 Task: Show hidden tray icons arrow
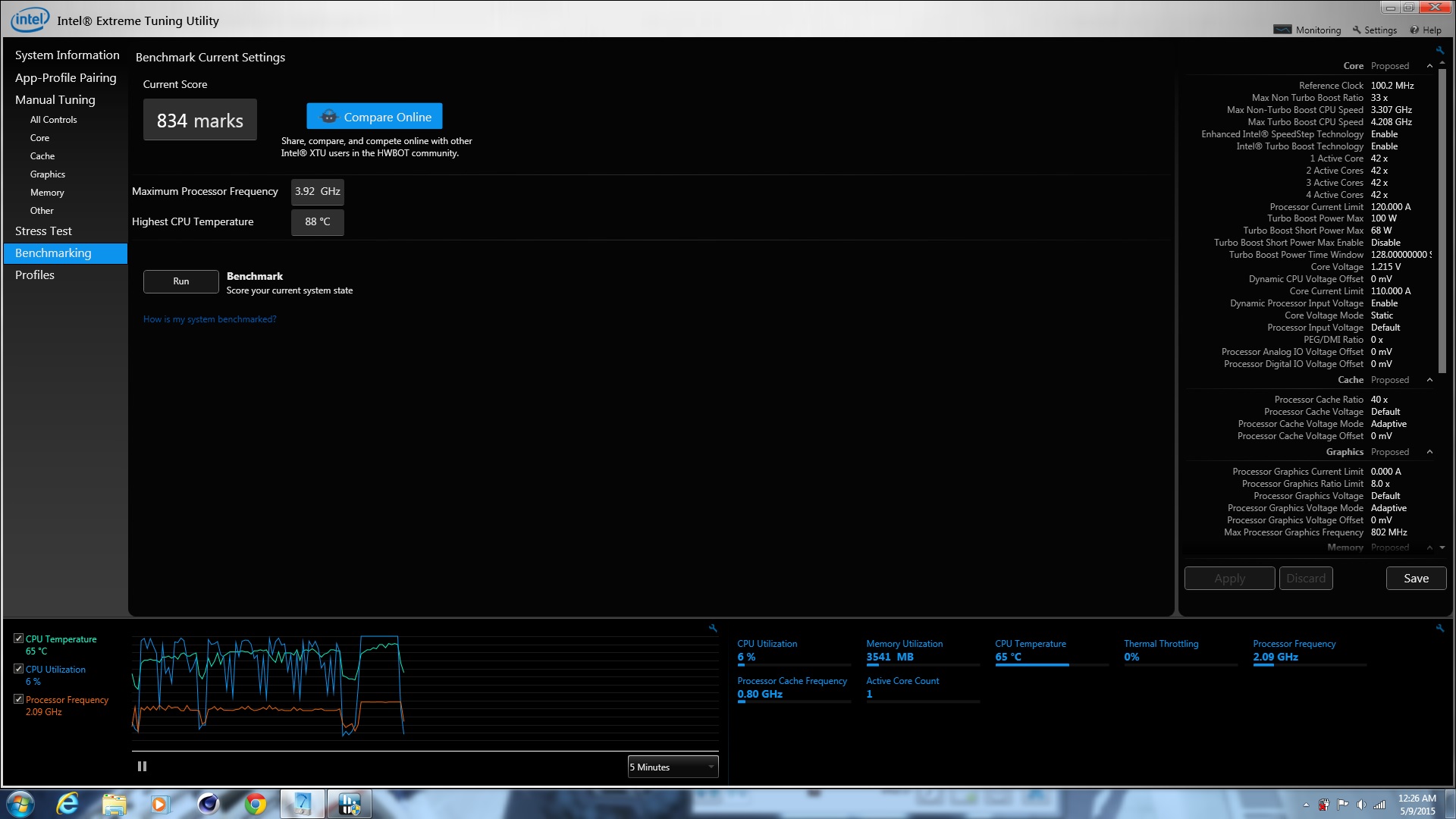(1306, 805)
